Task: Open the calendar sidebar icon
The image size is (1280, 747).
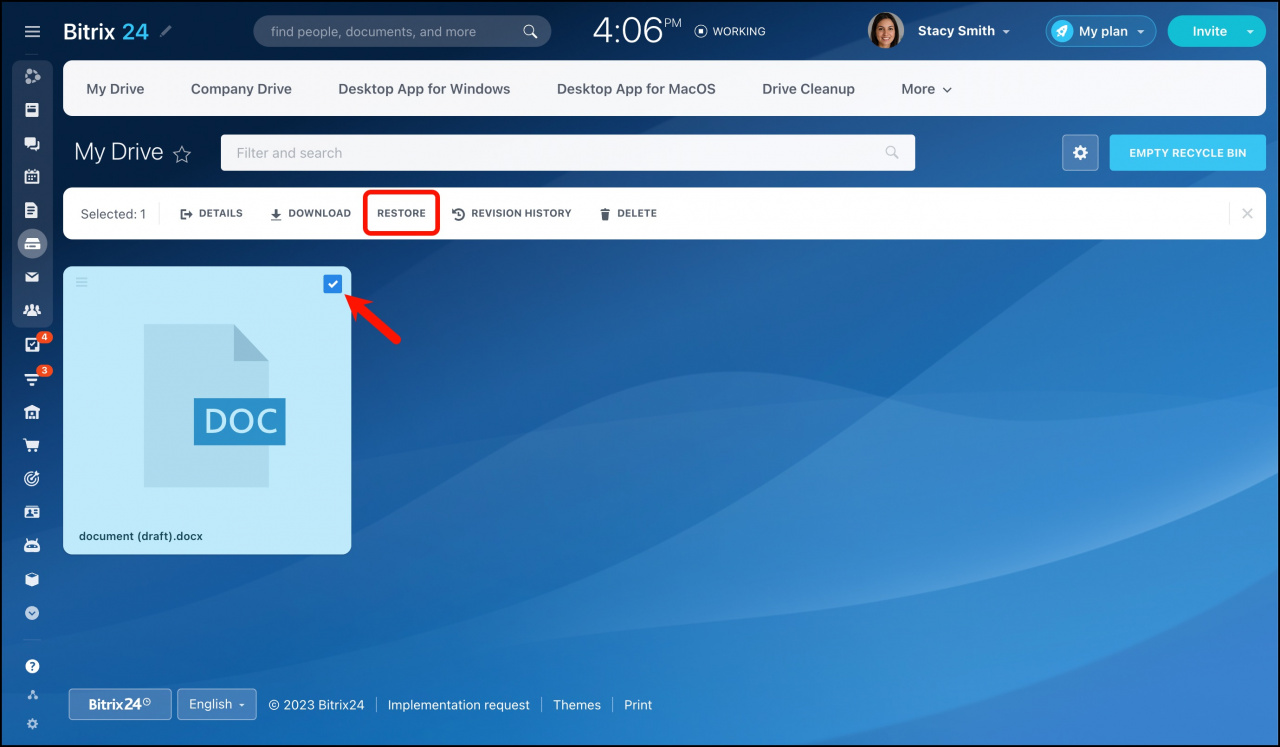Action: pyautogui.click(x=32, y=176)
